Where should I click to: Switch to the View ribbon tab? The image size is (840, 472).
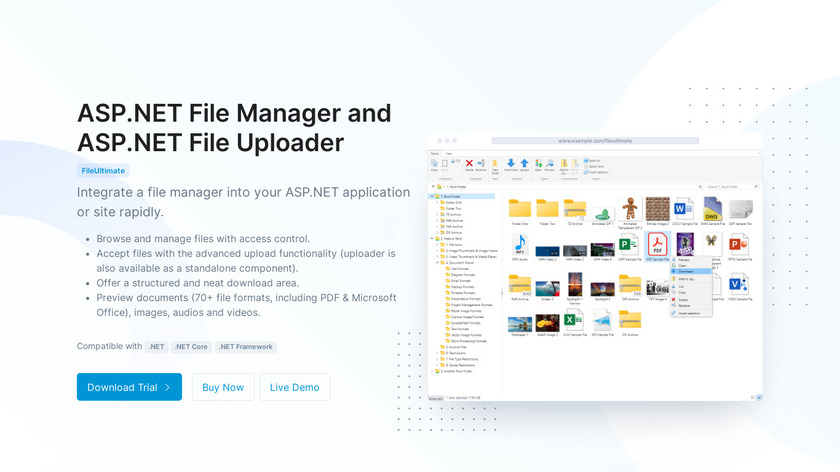point(449,154)
